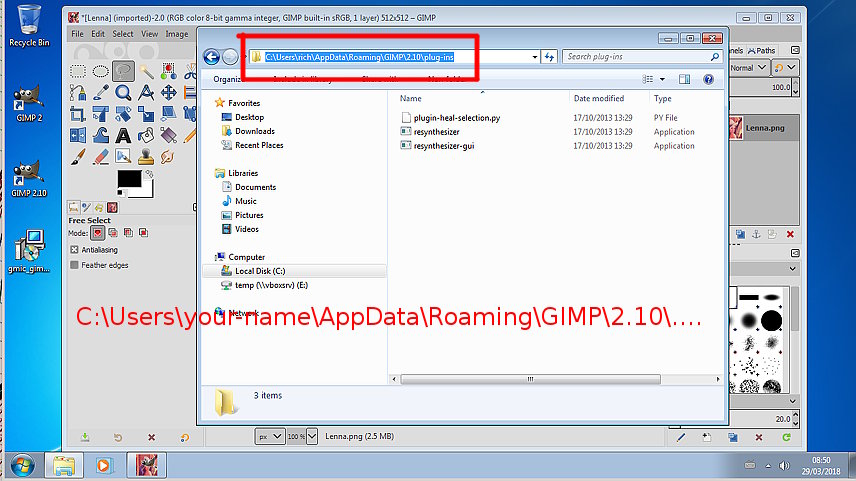This screenshot has width=856, height=481.
Task: Select the Bucket Fill tool
Action: tap(146, 135)
